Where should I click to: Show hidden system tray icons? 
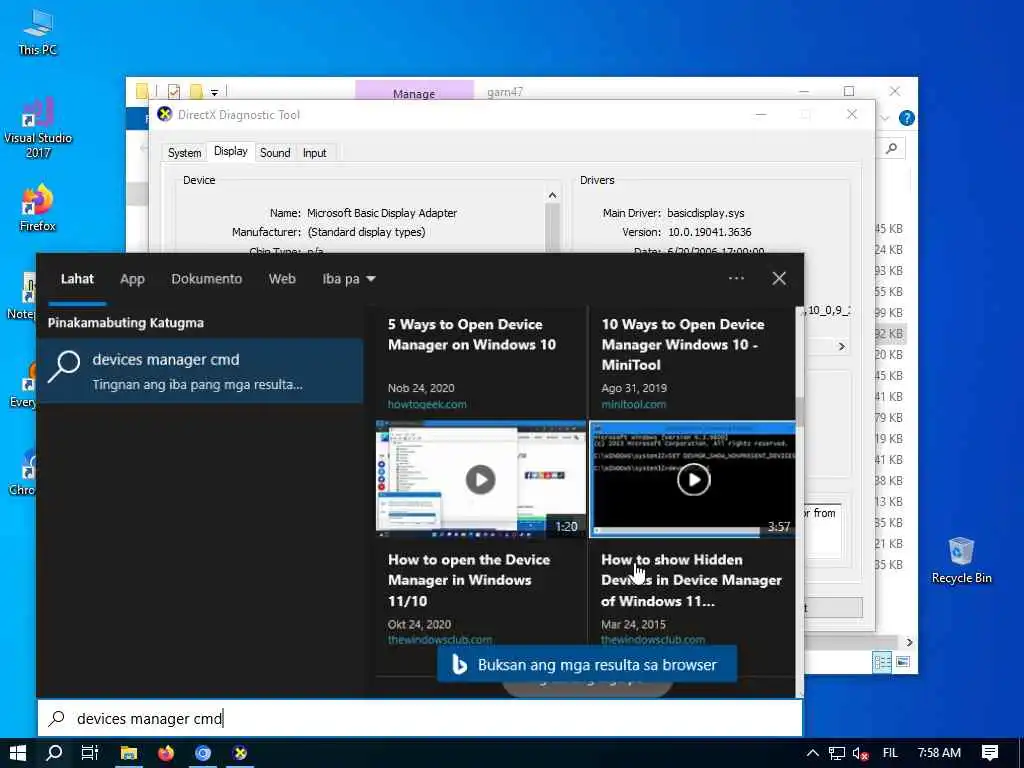812,753
